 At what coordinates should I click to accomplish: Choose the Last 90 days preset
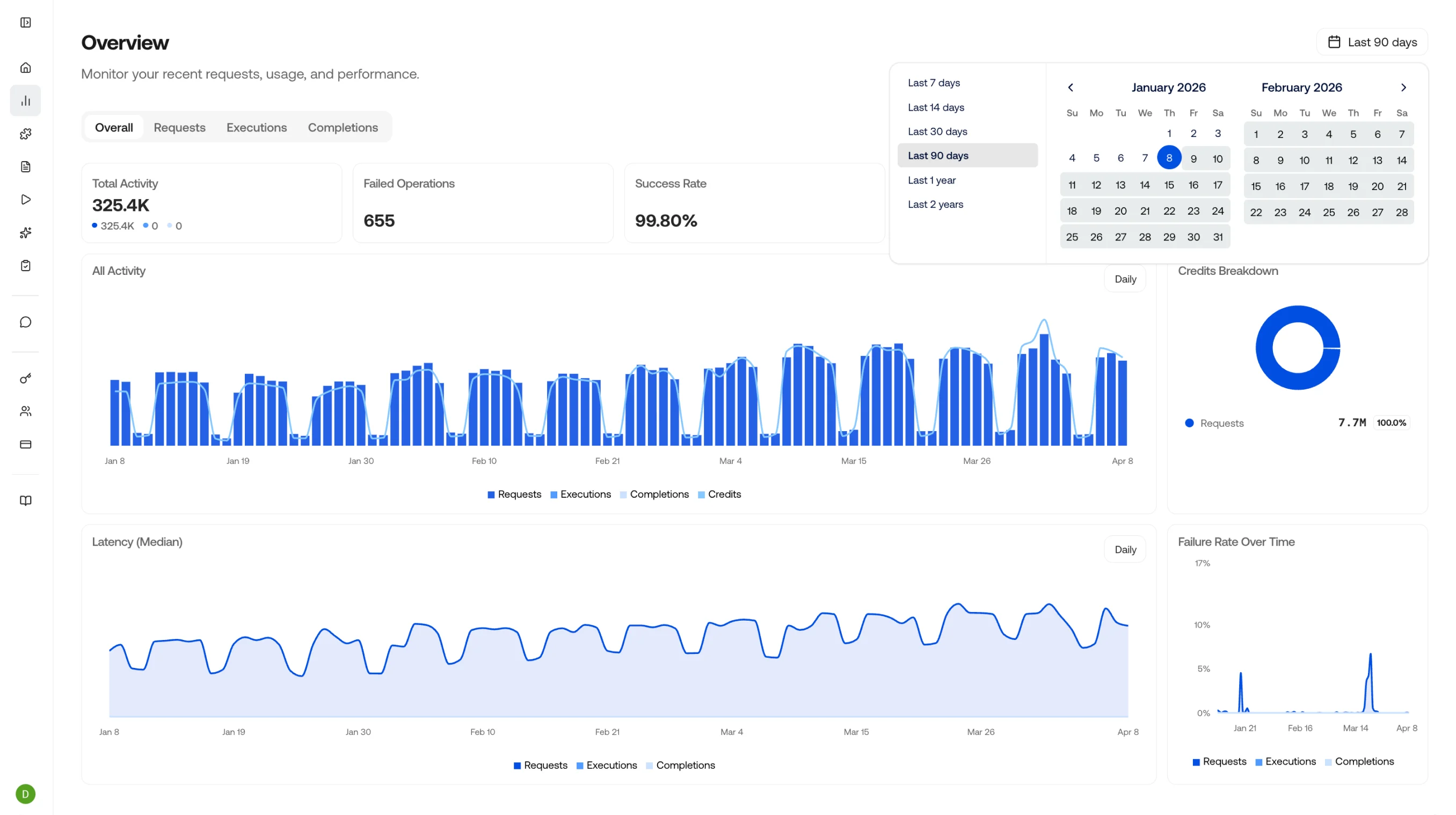[967, 155]
